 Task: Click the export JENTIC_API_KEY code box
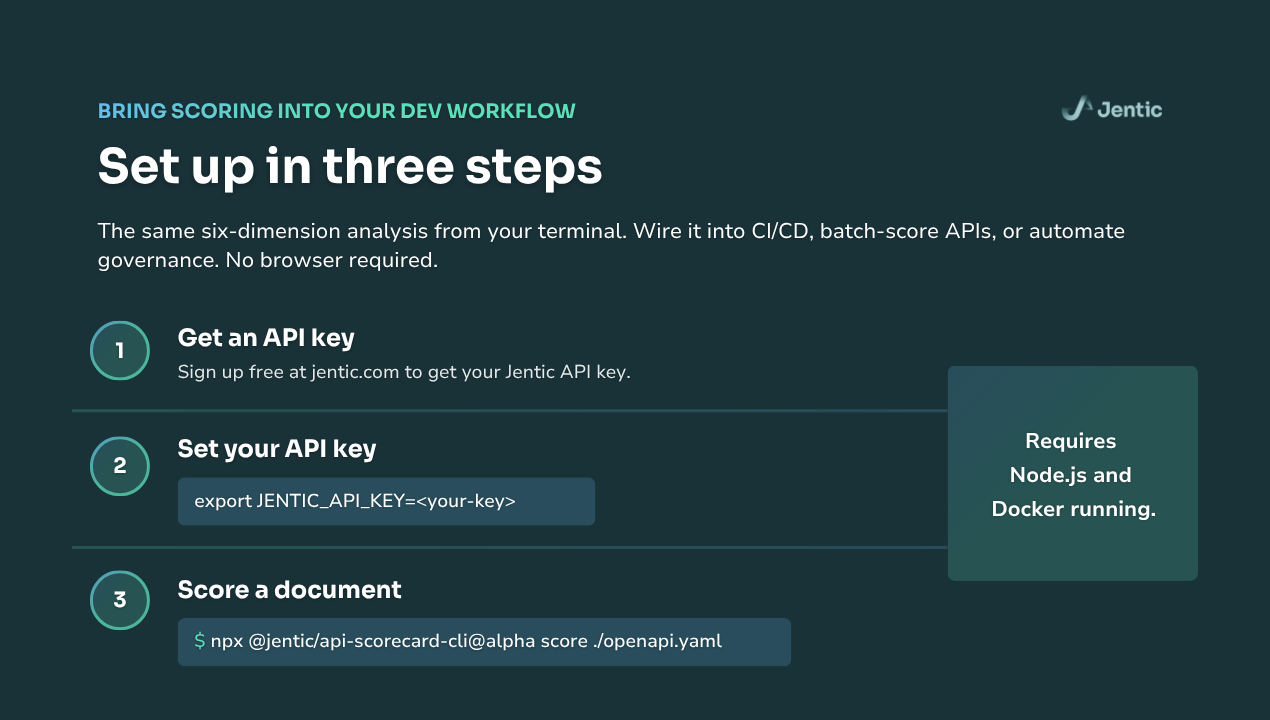(x=386, y=501)
